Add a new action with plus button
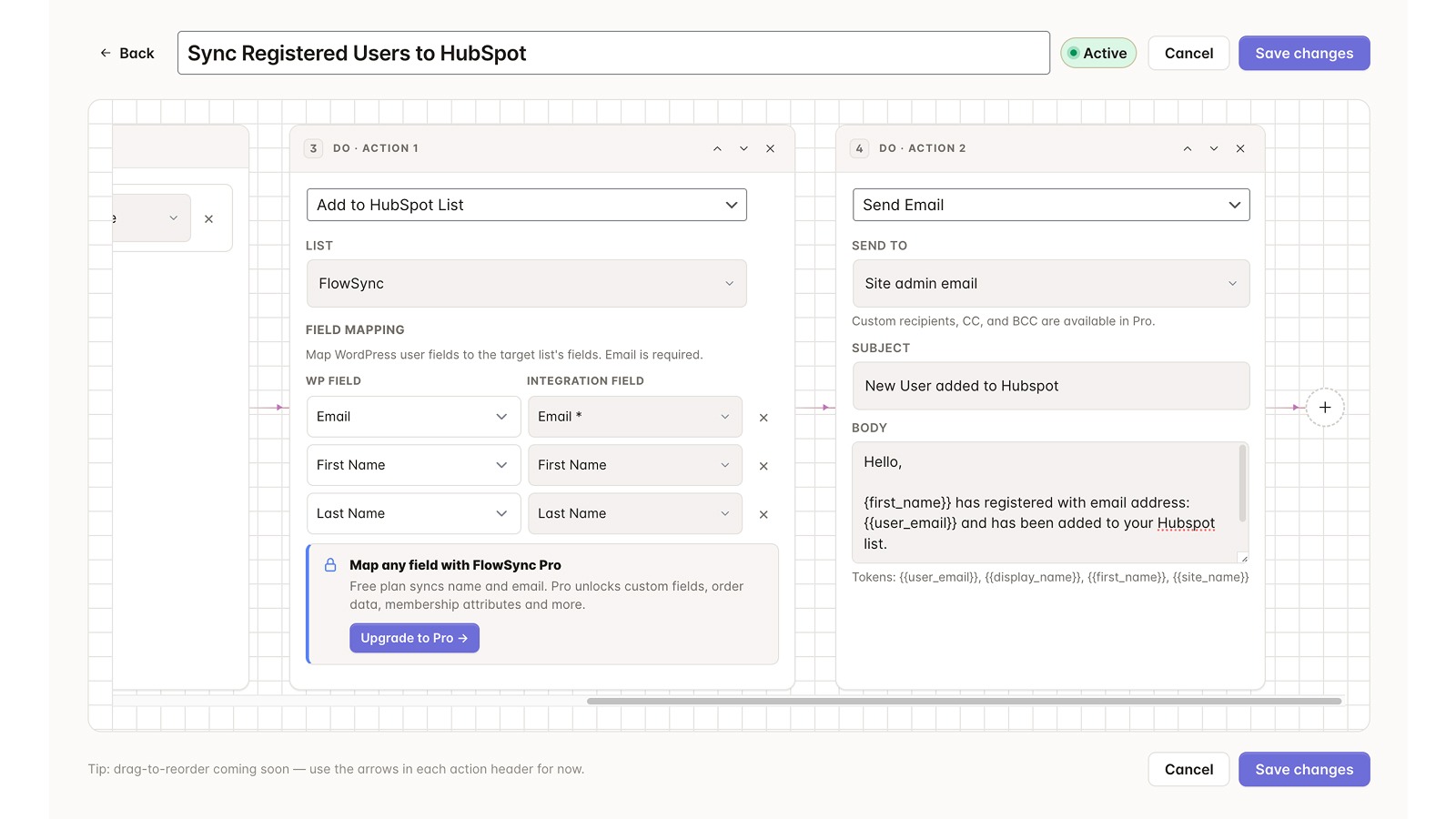Viewport: 1456px width, 819px height. (x=1325, y=408)
